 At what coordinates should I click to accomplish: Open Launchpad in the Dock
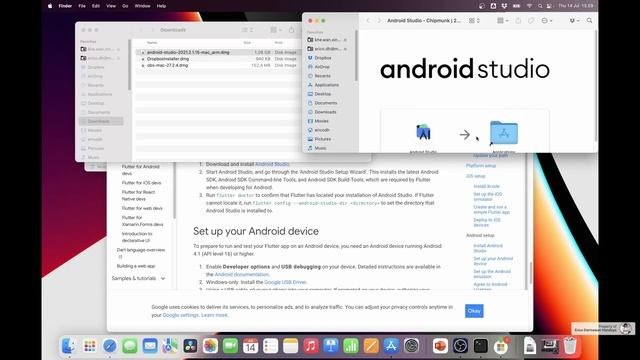pyautogui.click(x=89, y=346)
